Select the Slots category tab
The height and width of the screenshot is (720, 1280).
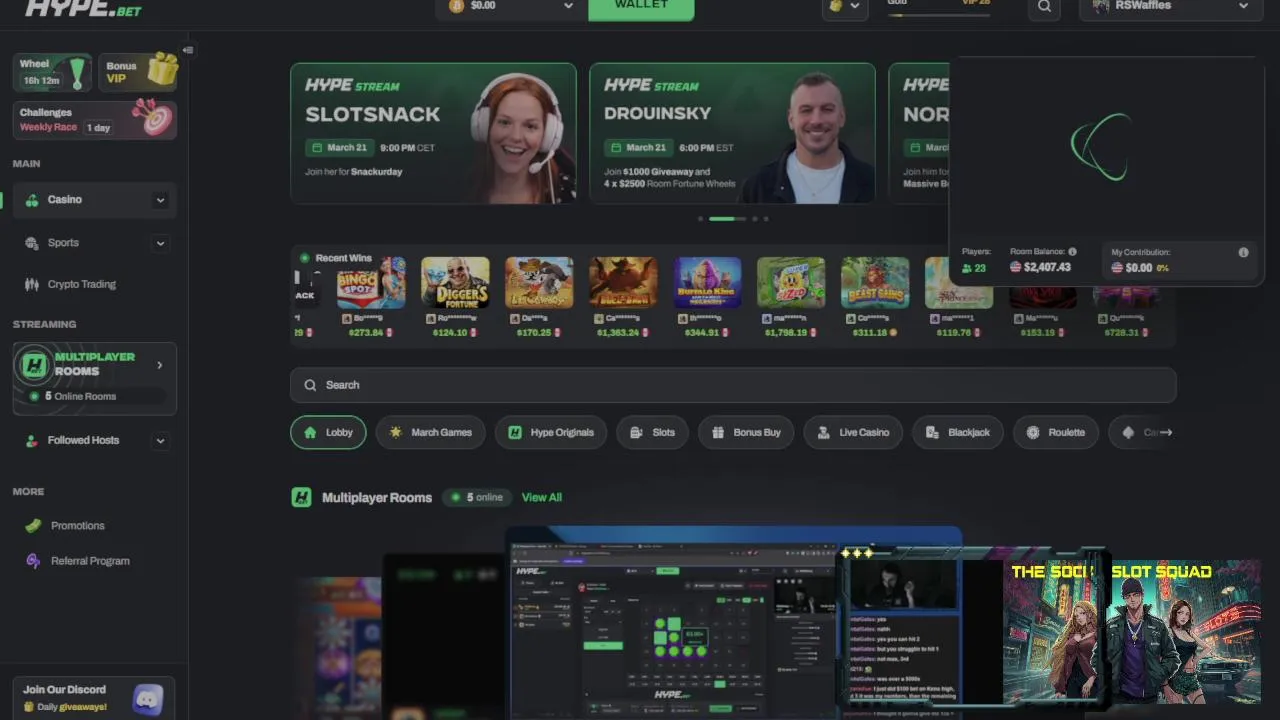(x=652, y=432)
